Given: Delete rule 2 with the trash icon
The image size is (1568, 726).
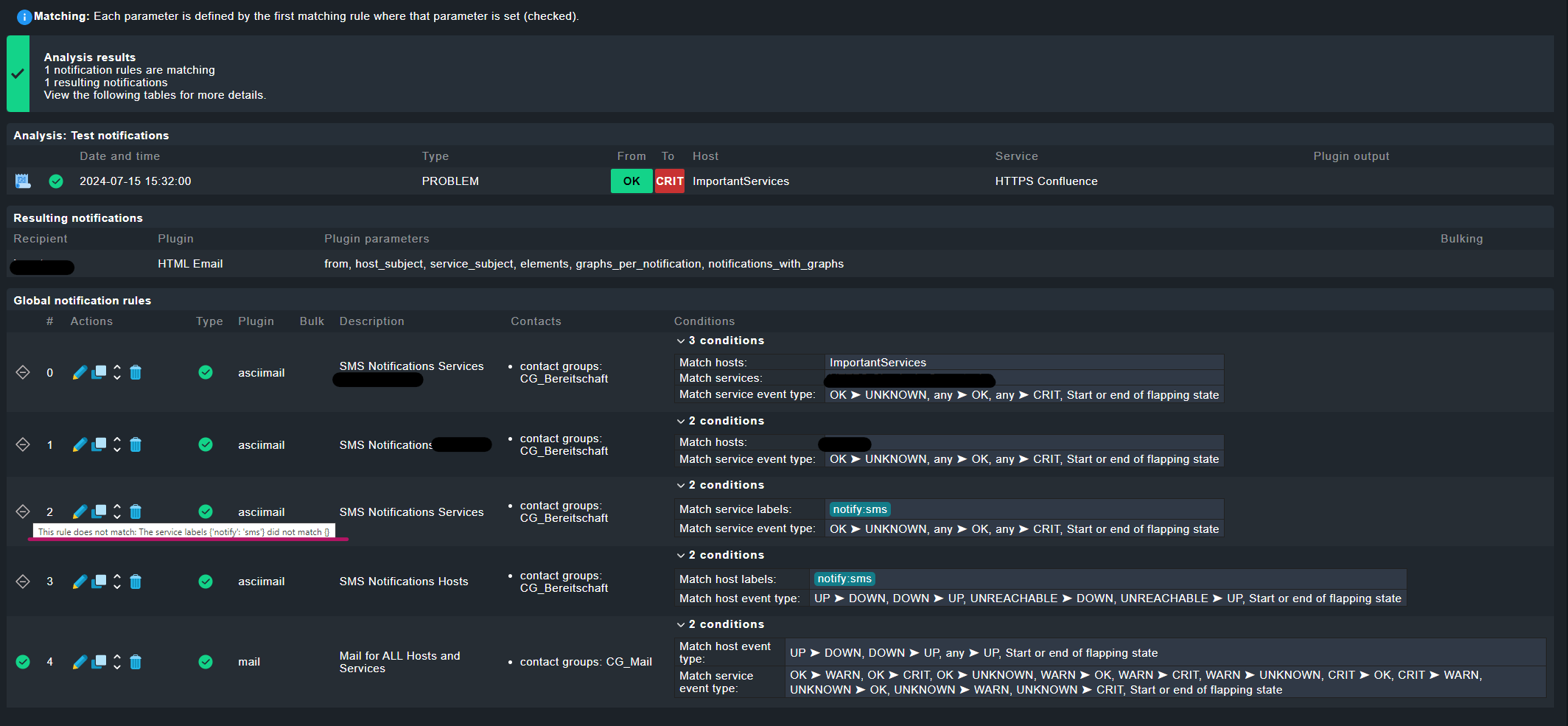Looking at the screenshot, I should 136,511.
